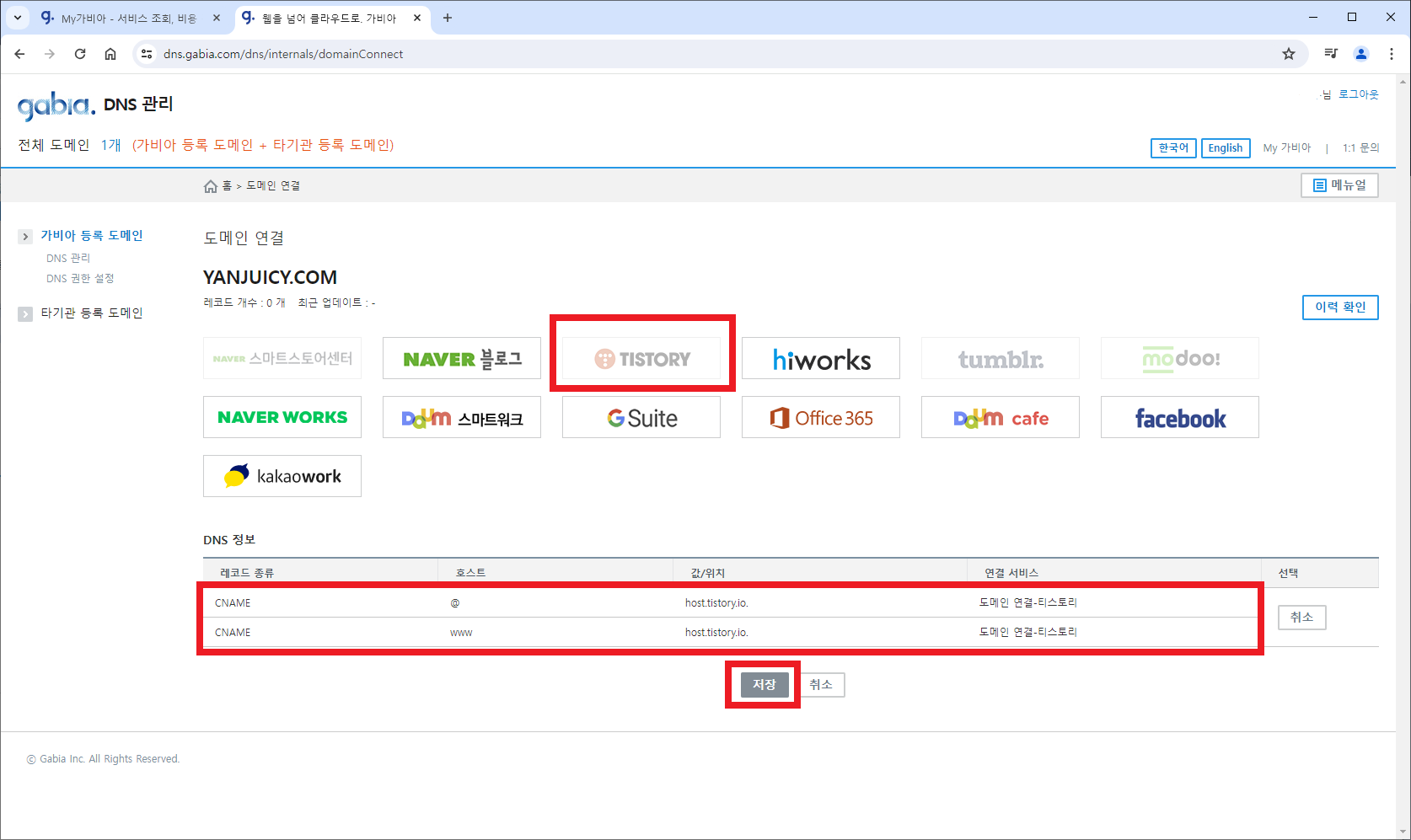
Task: Open media controls icon in toolbar
Action: point(1331,54)
